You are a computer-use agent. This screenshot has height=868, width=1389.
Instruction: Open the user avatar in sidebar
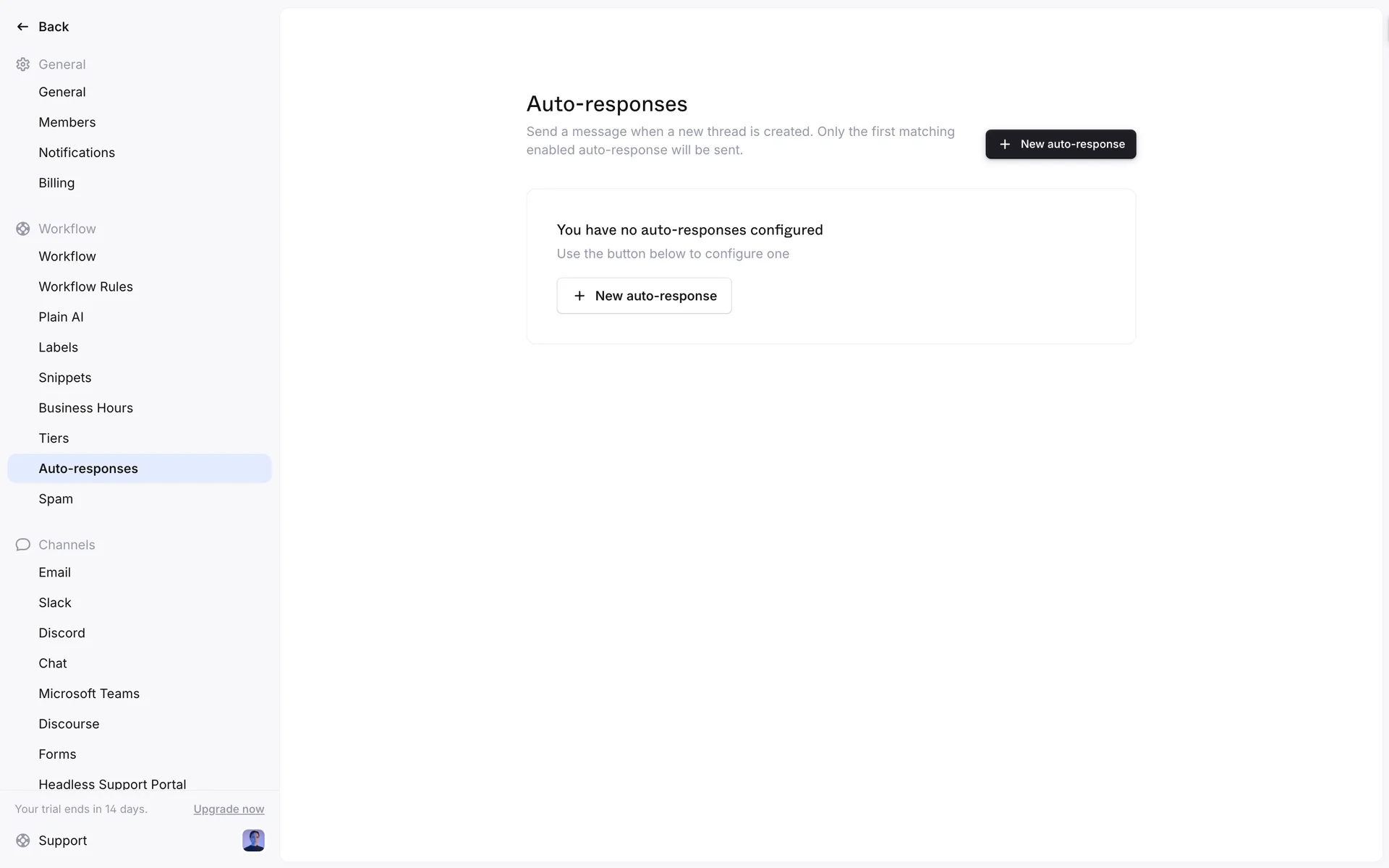coord(253,841)
